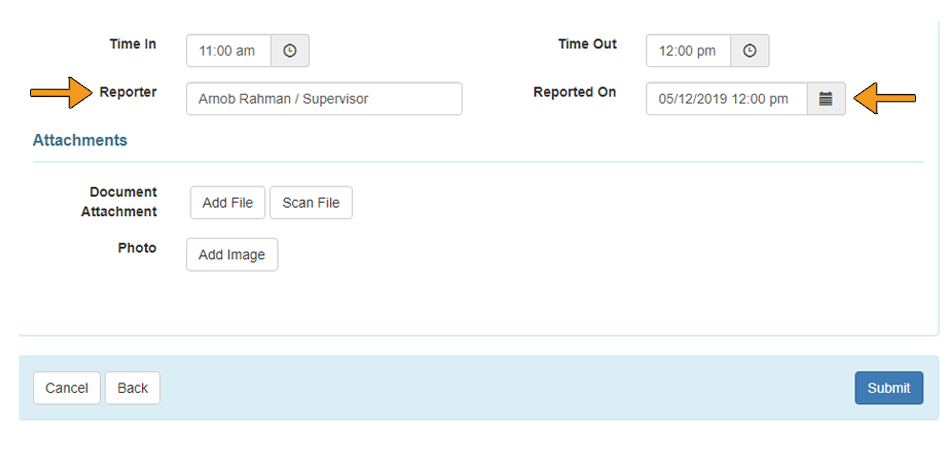Click the Reported On label

(x=574, y=92)
